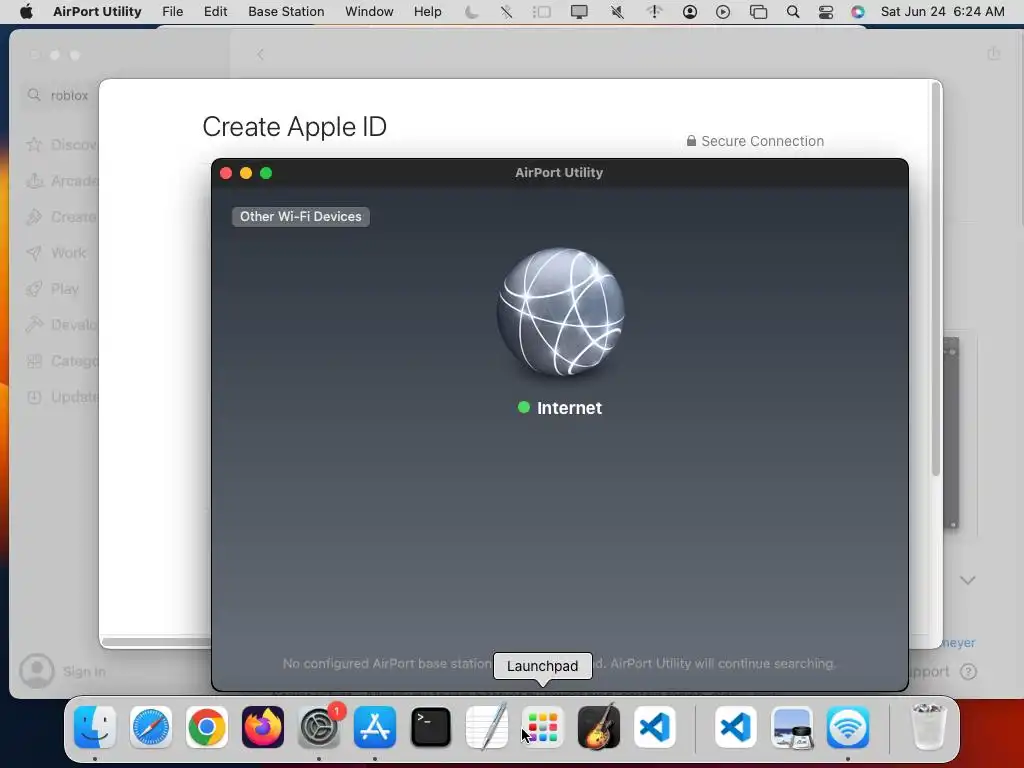
Task: Click the Now Playing menu bar icon
Action: (723, 12)
